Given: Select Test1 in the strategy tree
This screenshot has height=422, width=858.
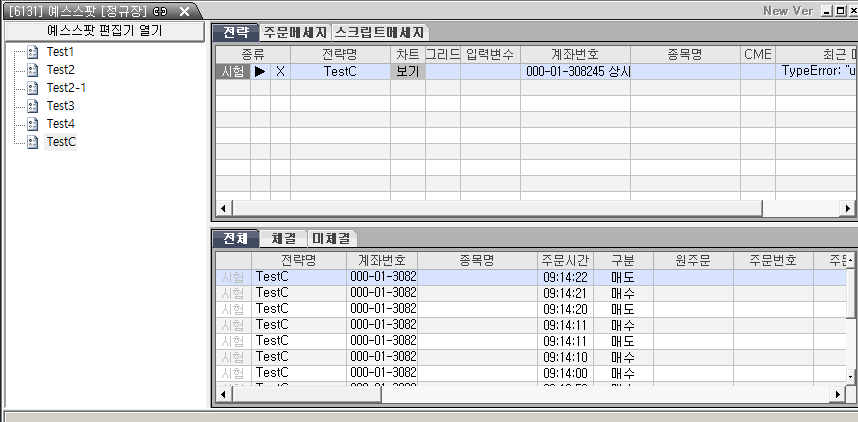Looking at the screenshot, I should (60, 51).
